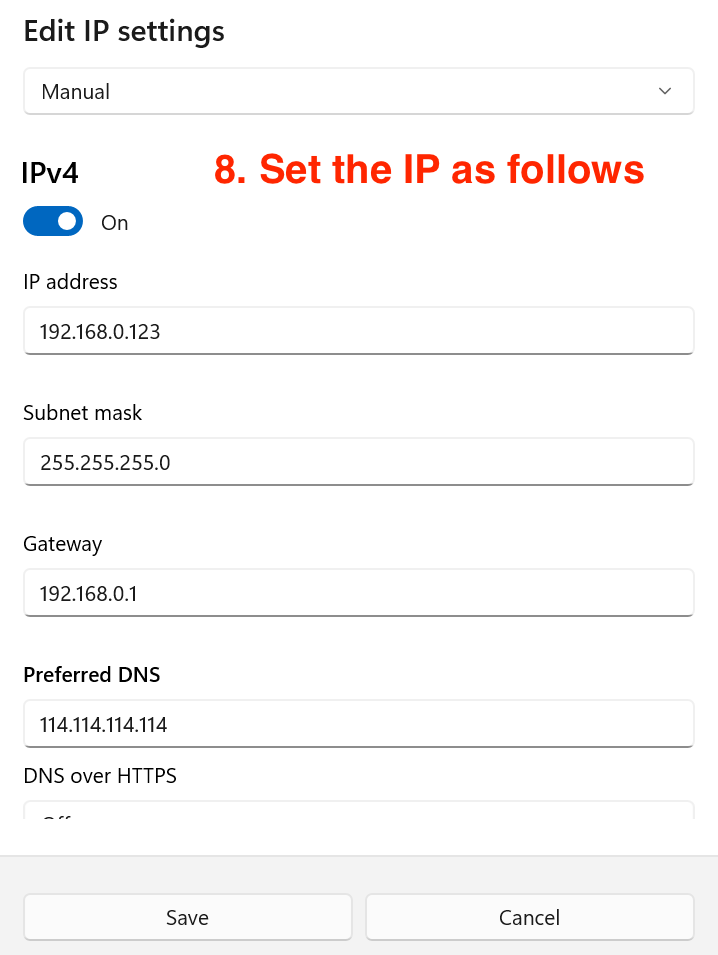Click the Preferred DNS label

pyautogui.click(x=92, y=675)
